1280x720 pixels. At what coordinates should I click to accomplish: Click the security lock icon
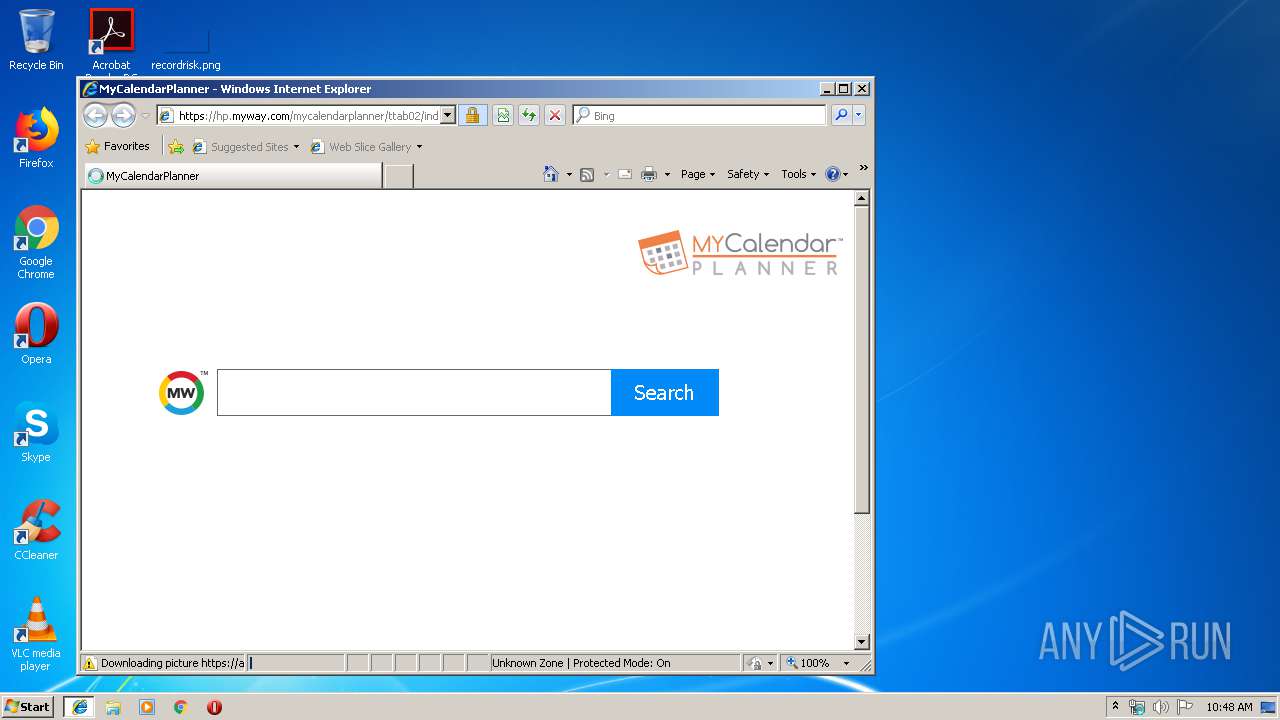click(473, 115)
